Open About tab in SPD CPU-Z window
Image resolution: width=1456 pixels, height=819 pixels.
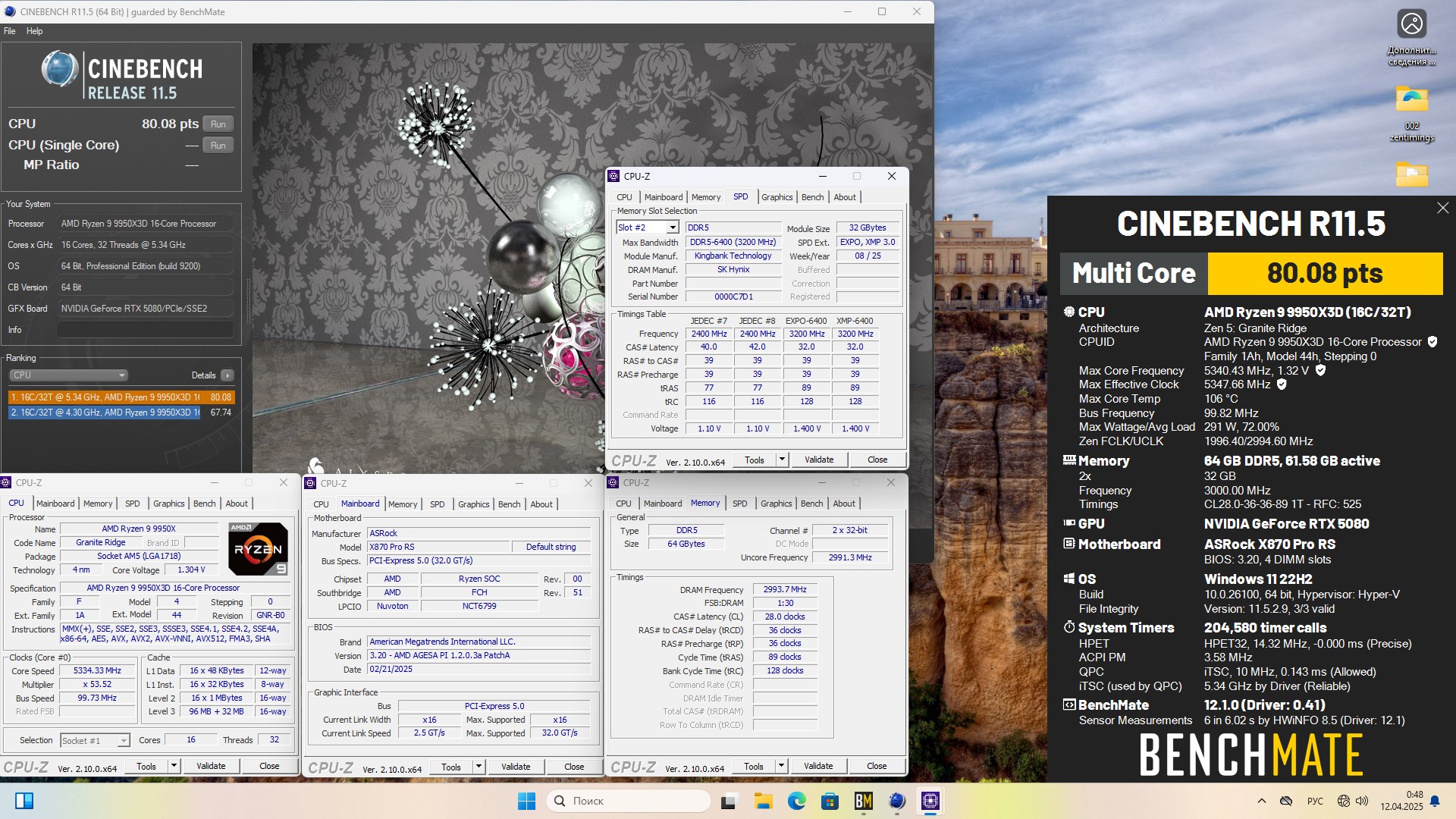click(x=845, y=197)
